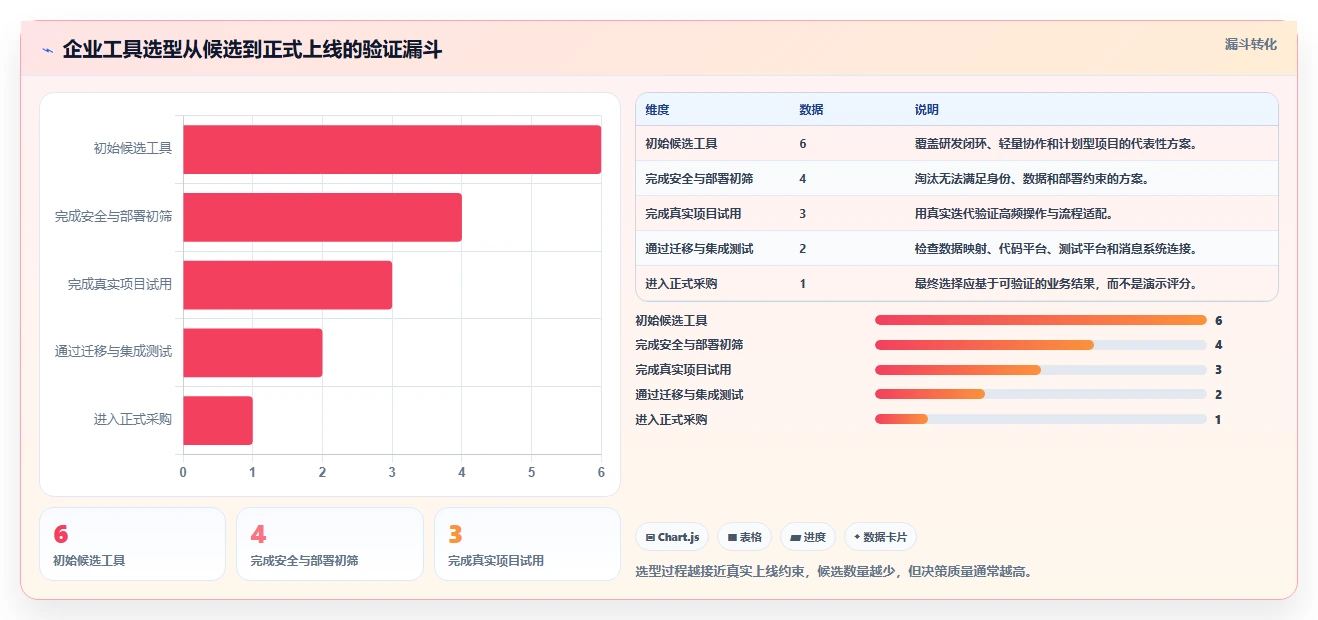Image resolution: width=1318 pixels, height=620 pixels.
Task: Select the 表格 tag chip
Action: (x=744, y=537)
